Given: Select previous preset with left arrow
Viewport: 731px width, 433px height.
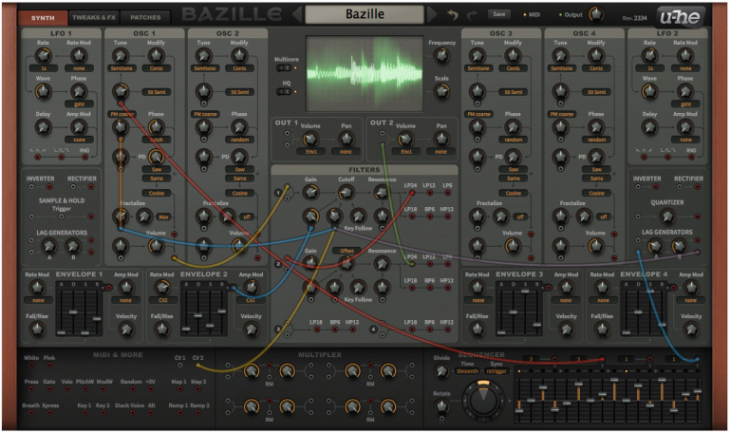Looking at the screenshot, I should click(296, 16).
